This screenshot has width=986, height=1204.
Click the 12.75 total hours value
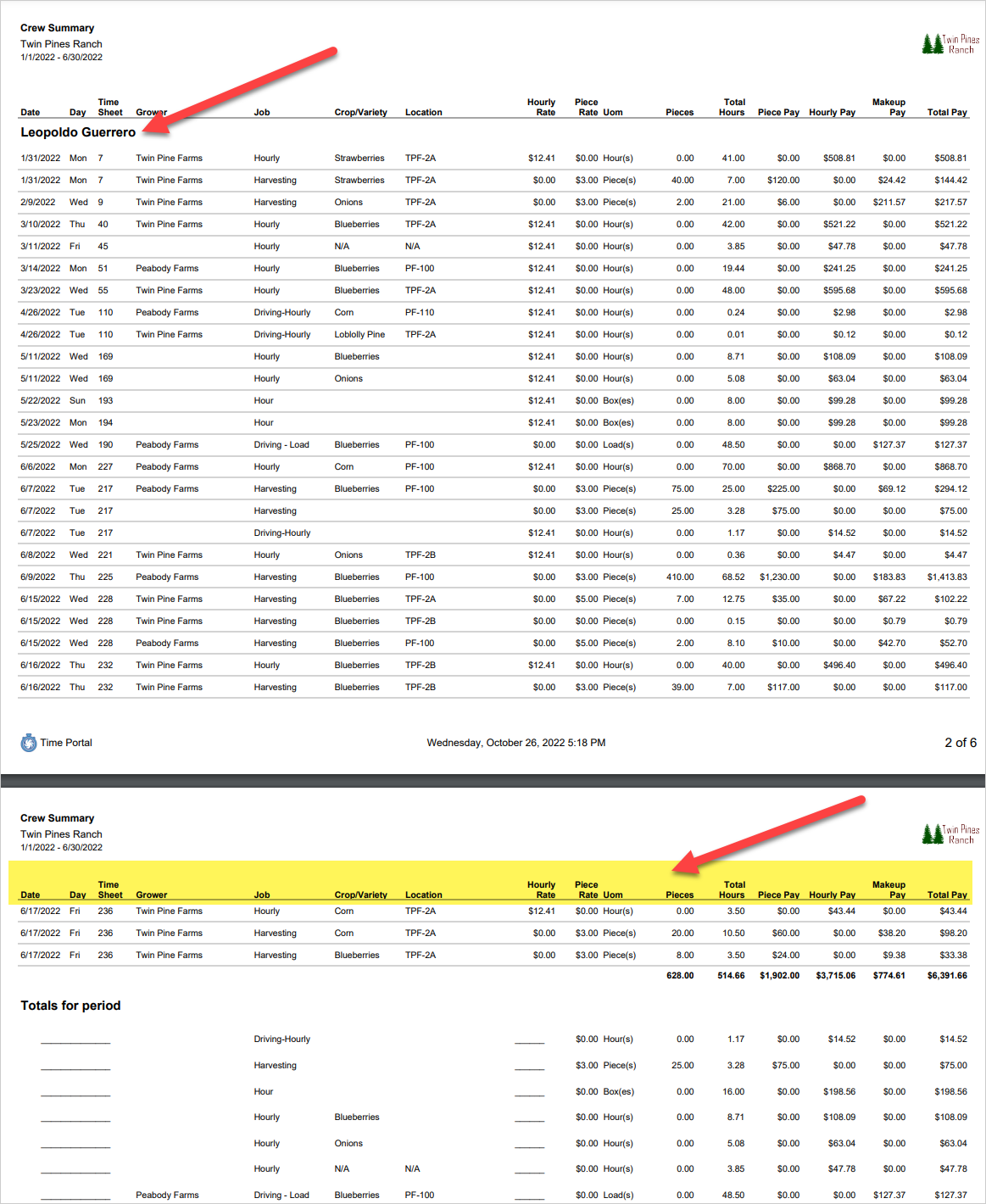point(734,599)
